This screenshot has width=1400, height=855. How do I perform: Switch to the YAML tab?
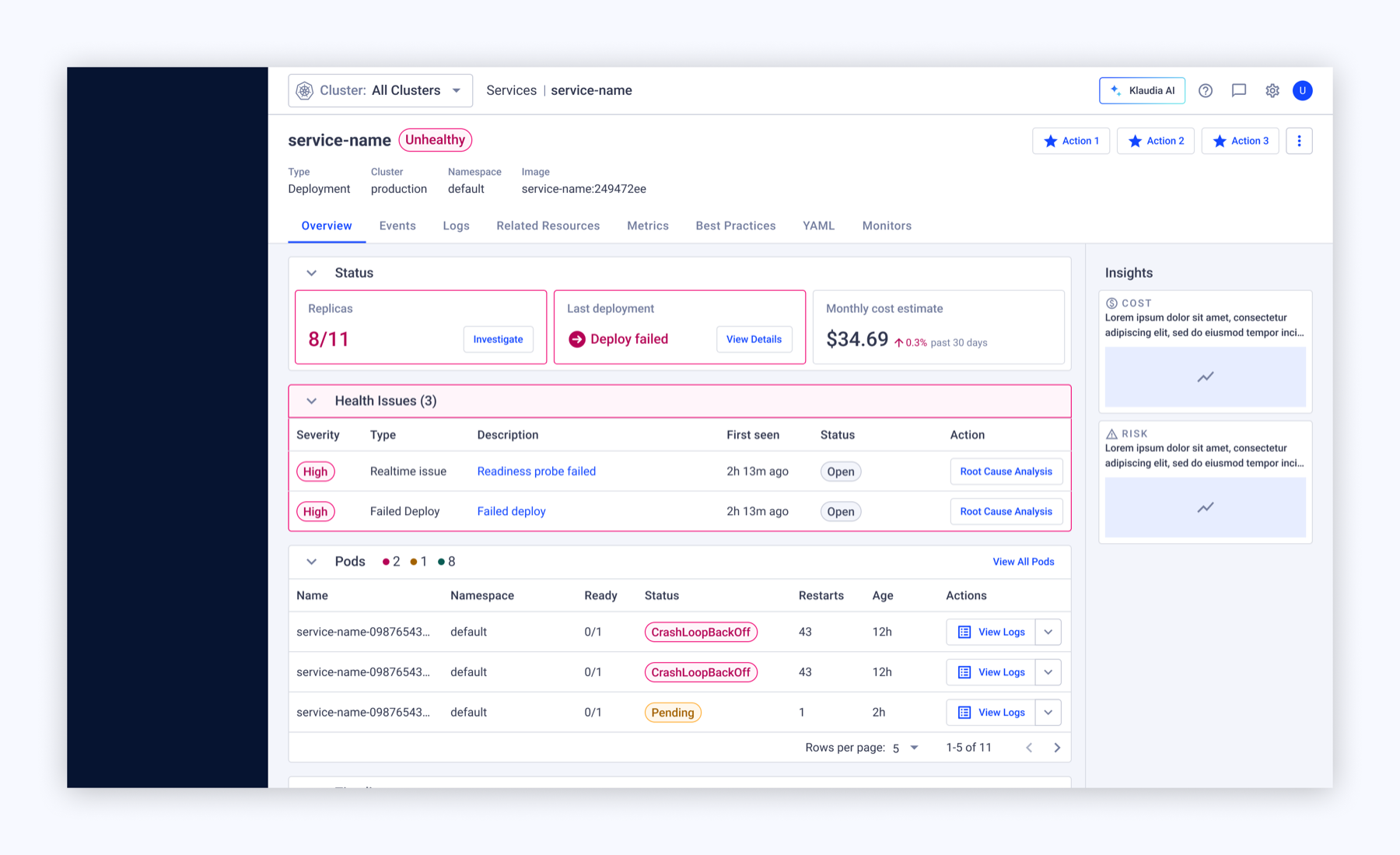pos(818,226)
